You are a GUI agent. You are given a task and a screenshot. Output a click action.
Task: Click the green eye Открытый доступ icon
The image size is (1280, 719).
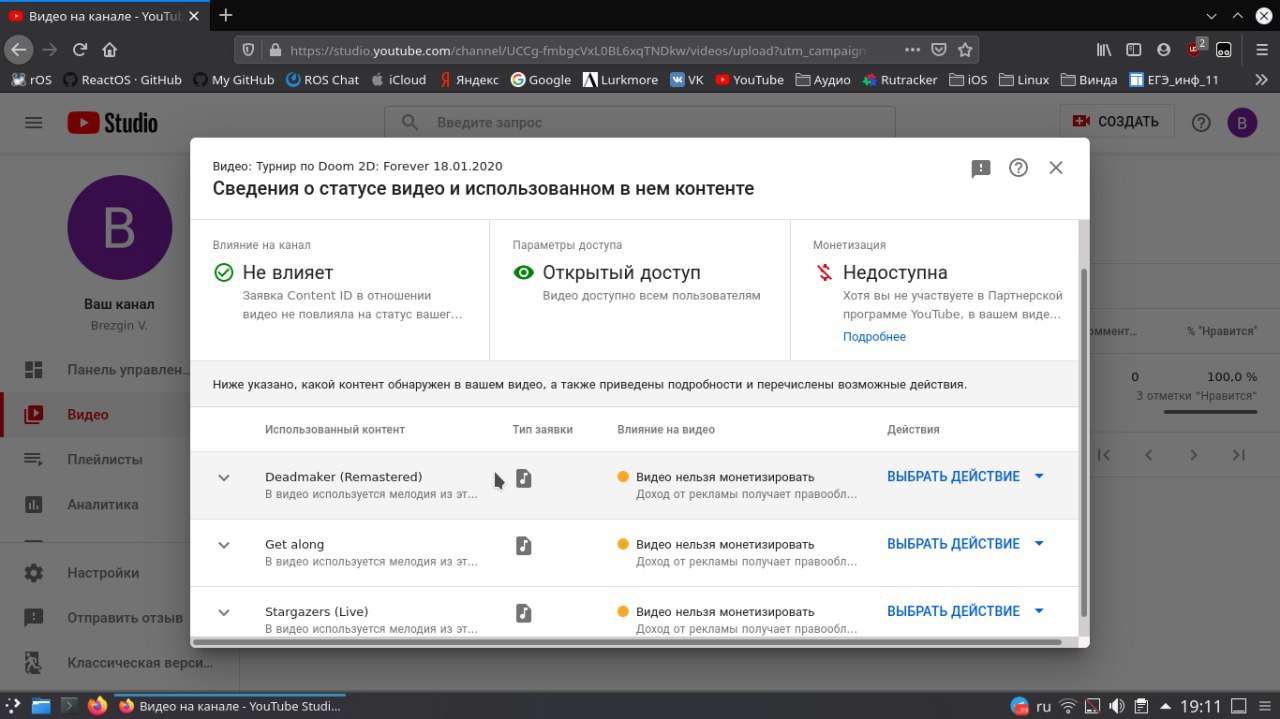point(523,272)
